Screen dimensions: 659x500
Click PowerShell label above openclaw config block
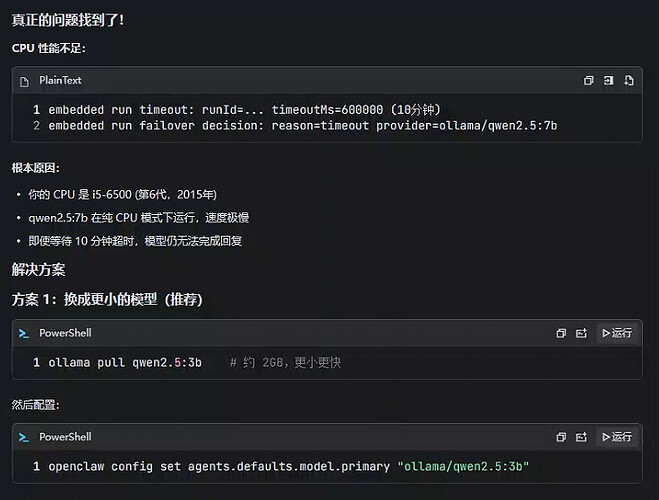[65, 437]
